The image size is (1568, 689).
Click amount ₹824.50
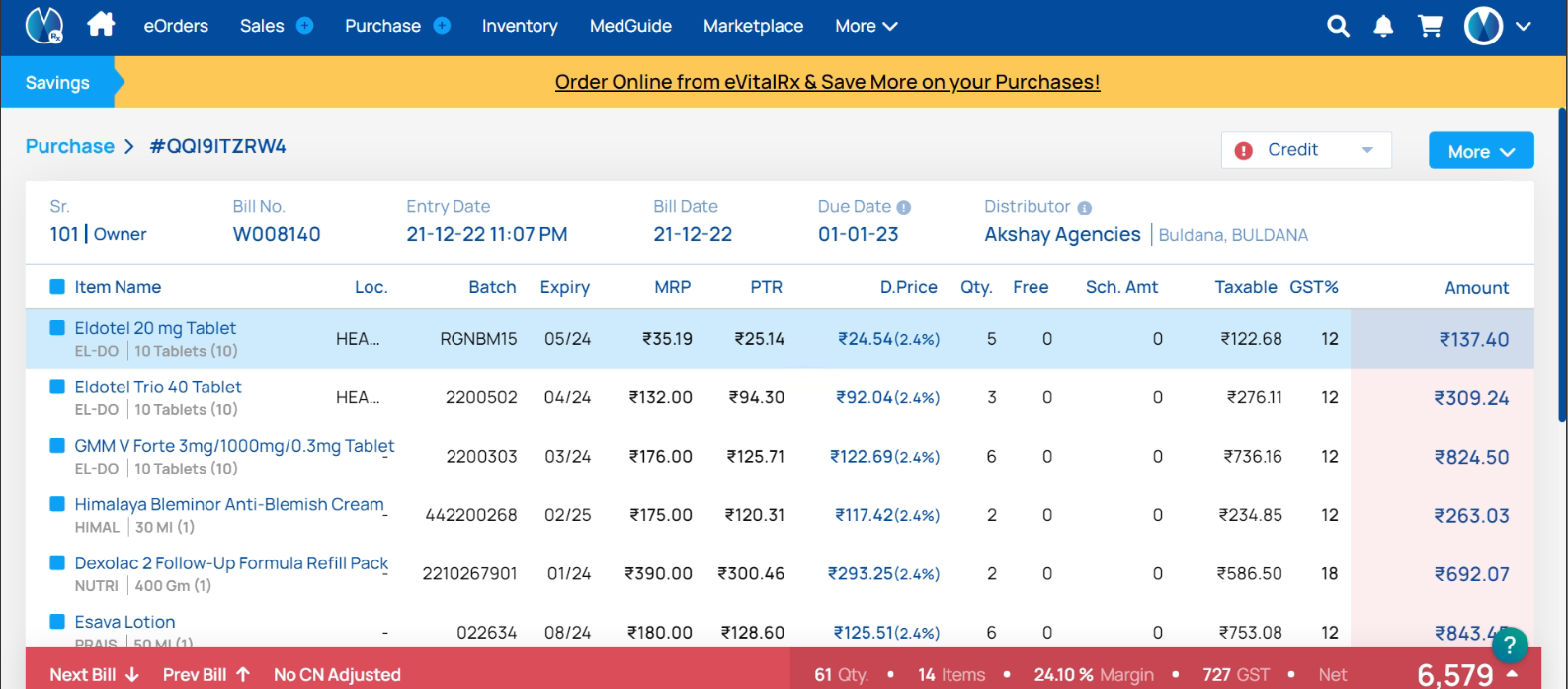(1471, 457)
